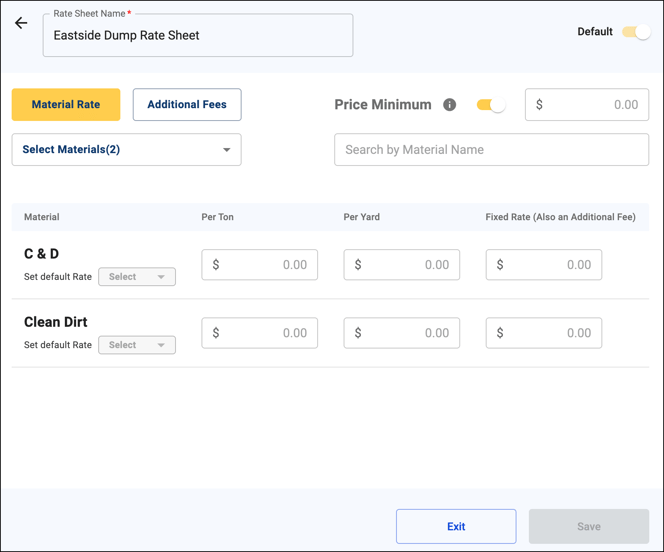
Task: Focus the Search by Material Name box
Action: point(491,150)
